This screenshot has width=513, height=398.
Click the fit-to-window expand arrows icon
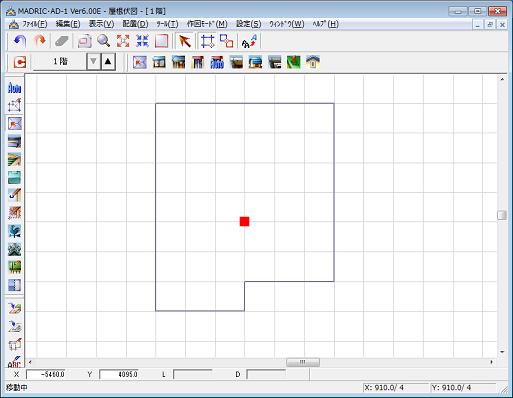[123, 41]
